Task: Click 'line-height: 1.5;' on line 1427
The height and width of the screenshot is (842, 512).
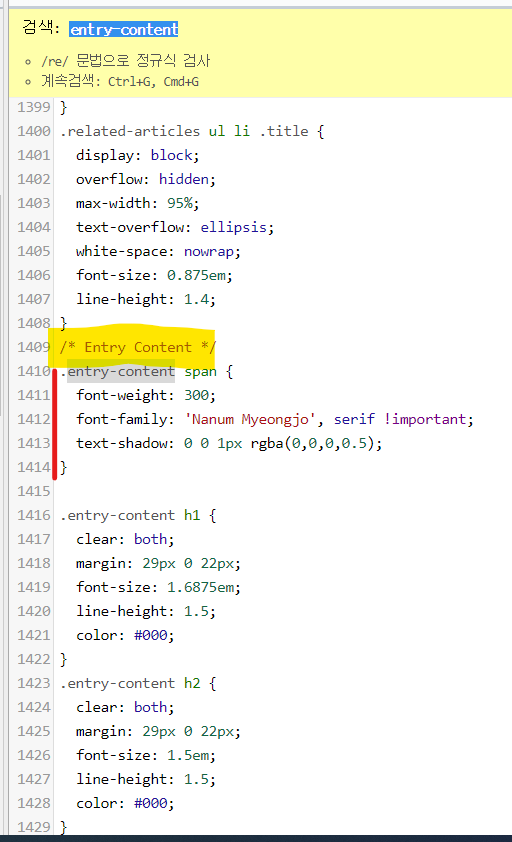Action: tap(146, 779)
